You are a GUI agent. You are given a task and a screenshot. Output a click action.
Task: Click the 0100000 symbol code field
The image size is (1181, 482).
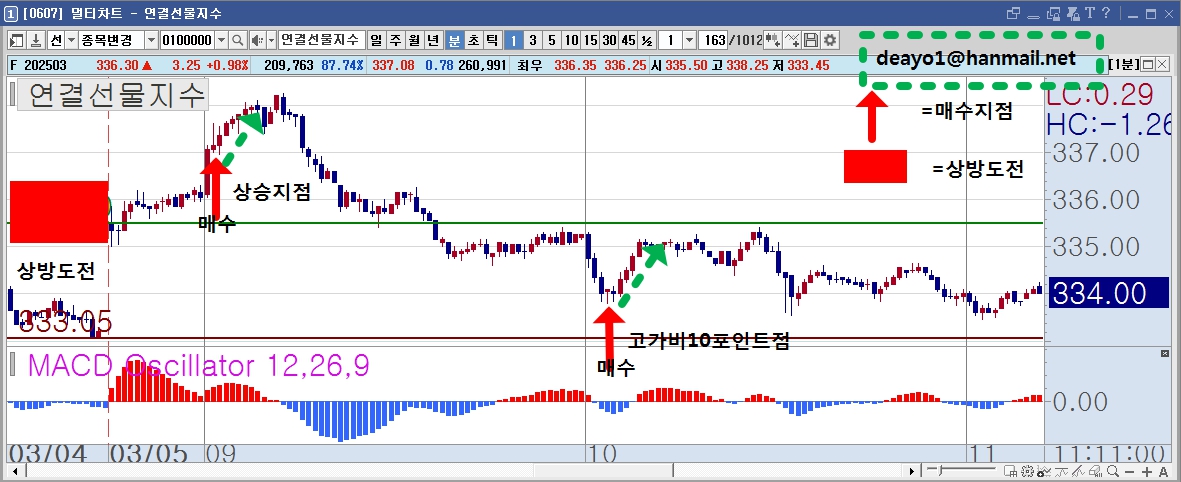188,40
